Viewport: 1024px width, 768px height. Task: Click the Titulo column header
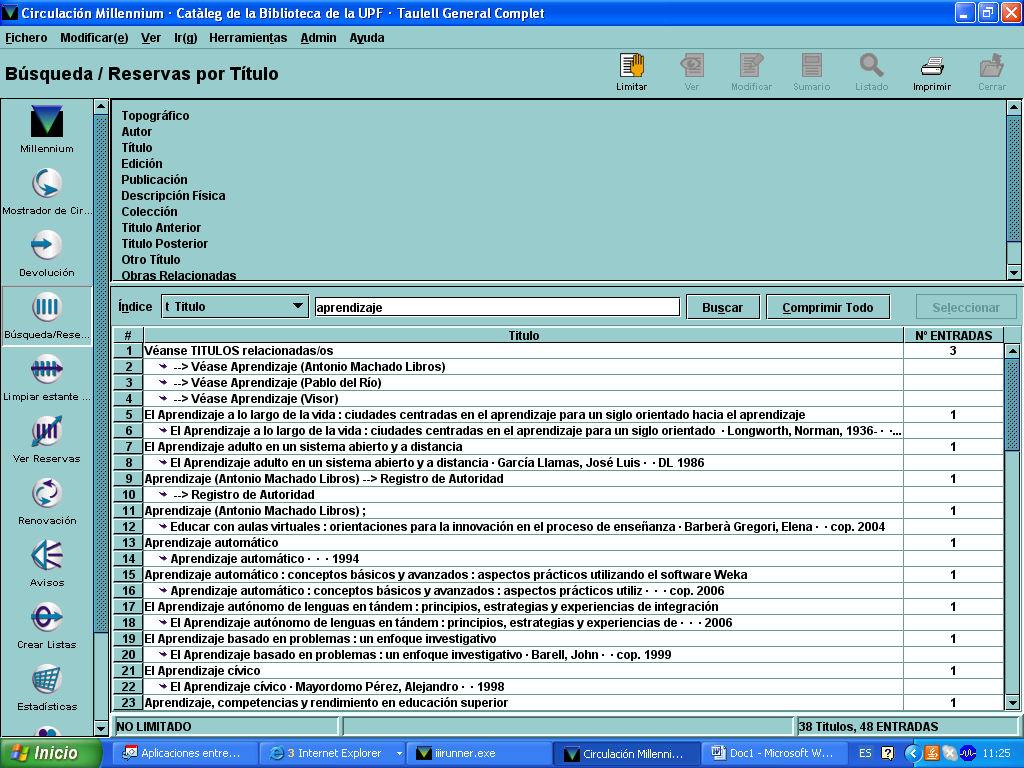[524, 335]
